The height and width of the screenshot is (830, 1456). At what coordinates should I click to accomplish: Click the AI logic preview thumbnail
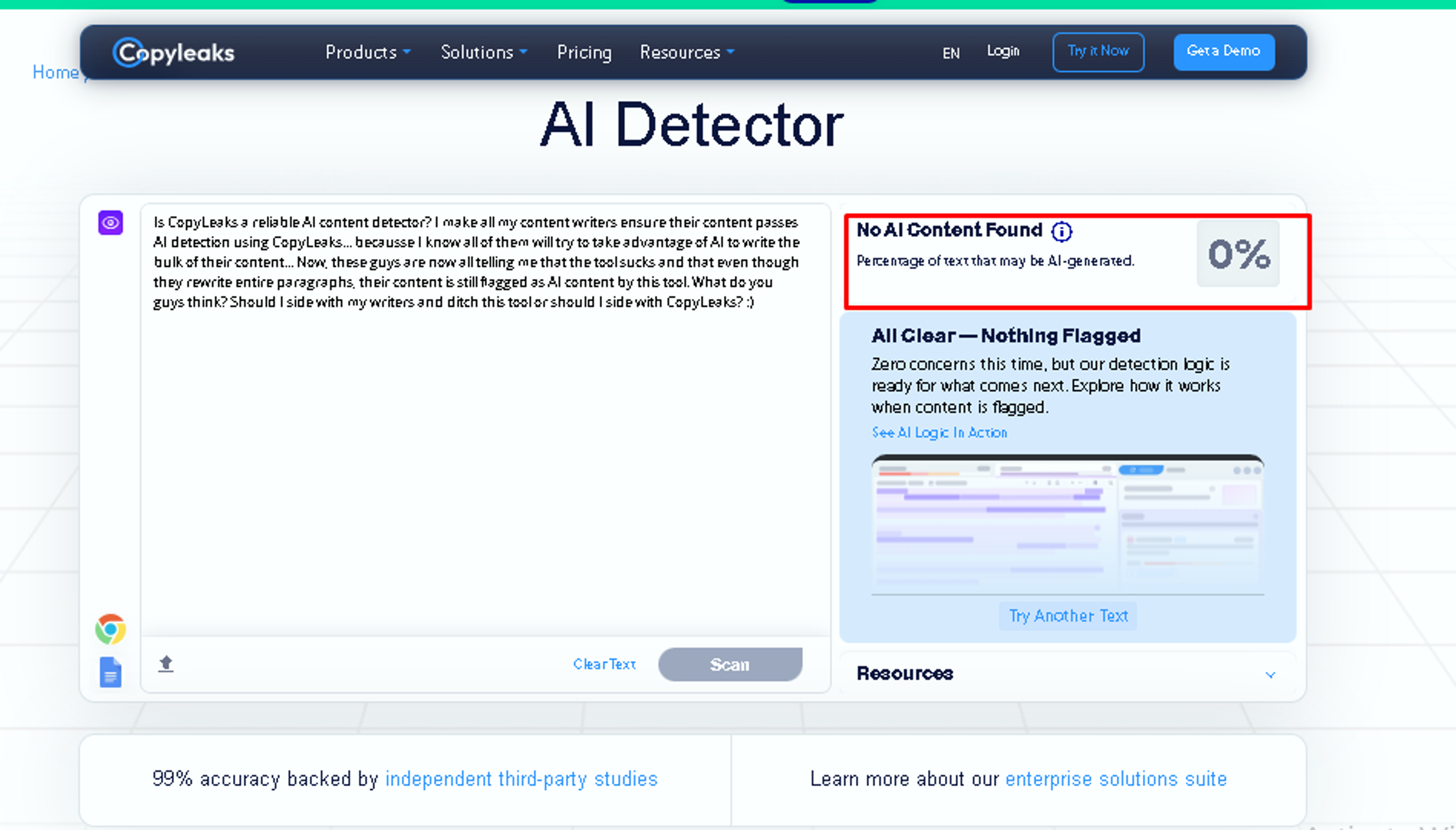click(x=1068, y=524)
